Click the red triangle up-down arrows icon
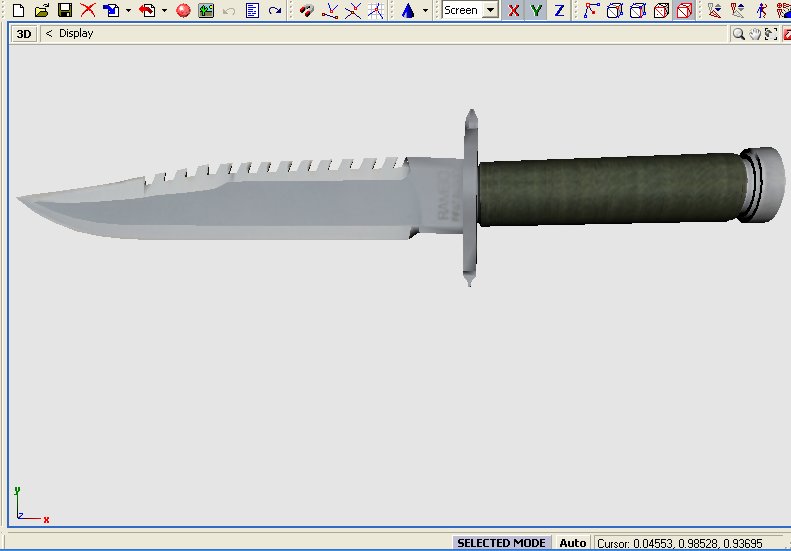This screenshot has width=791, height=551. click(714, 10)
